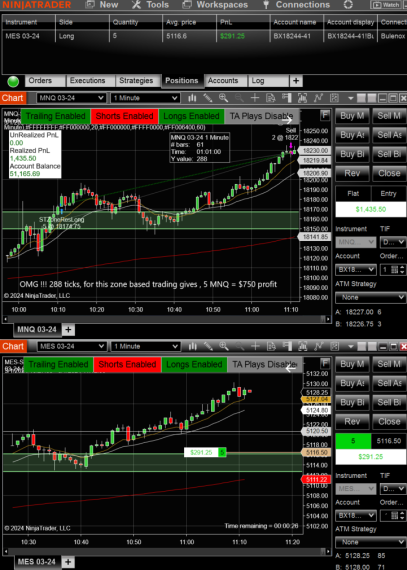Click Buy Bi button in MES Chart Trader
The height and width of the screenshot is (570, 407).
click(352, 402)
